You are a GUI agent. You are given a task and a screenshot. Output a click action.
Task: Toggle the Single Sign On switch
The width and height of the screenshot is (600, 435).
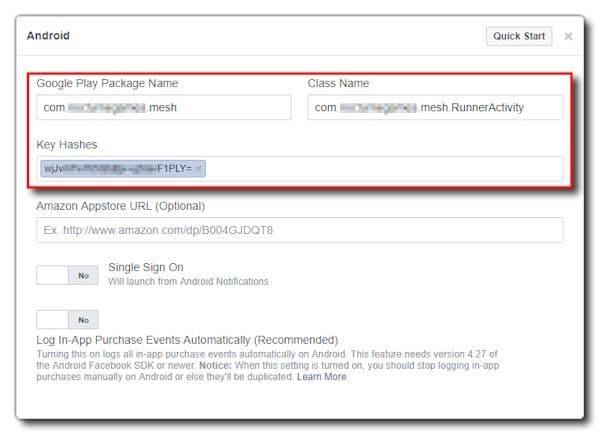point(67,275)
